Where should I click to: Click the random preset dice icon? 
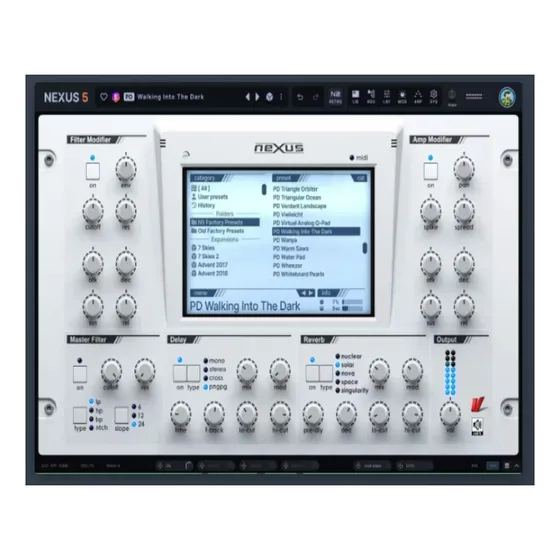(269, 97)
